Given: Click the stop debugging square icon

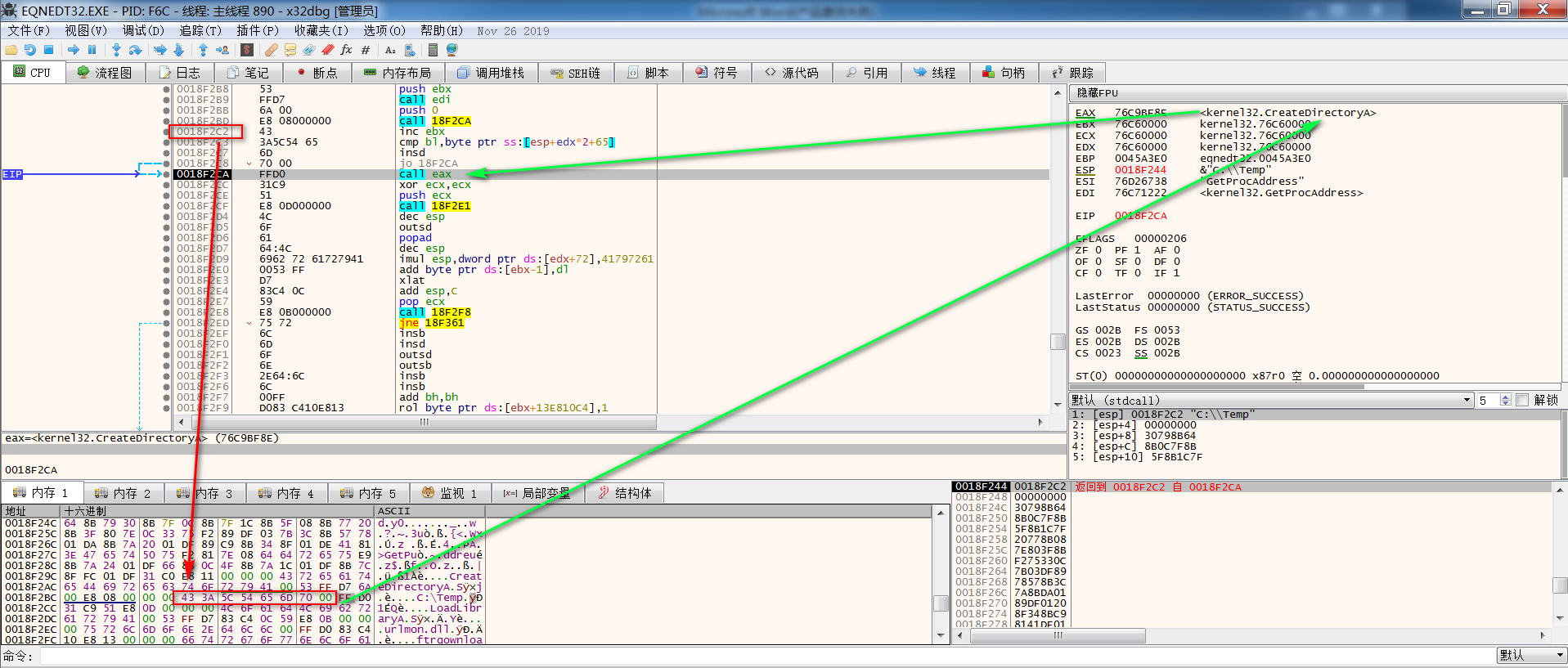Looking at the screenshot, I should coord(49,50).
